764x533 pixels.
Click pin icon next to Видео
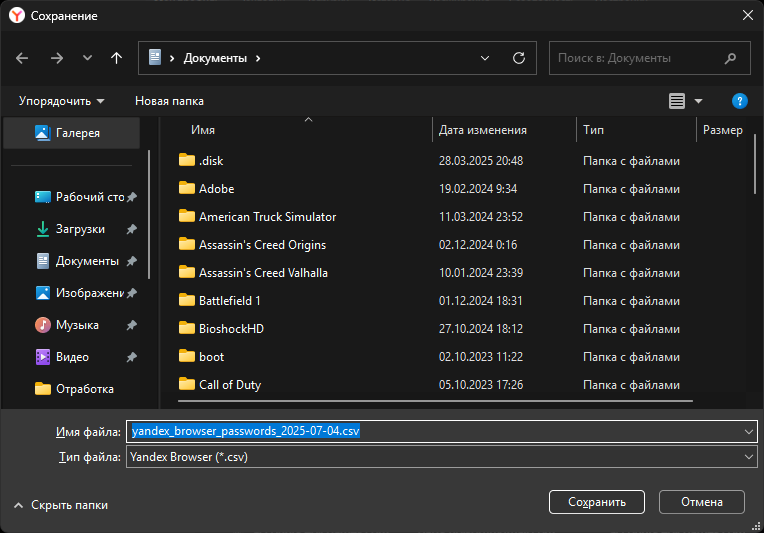coord(132,358)
